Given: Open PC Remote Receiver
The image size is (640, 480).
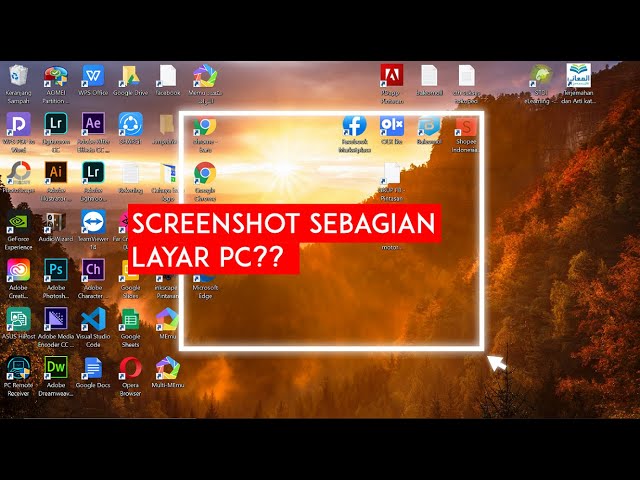Looking at the screenshot, I should [x=18, y=367].
